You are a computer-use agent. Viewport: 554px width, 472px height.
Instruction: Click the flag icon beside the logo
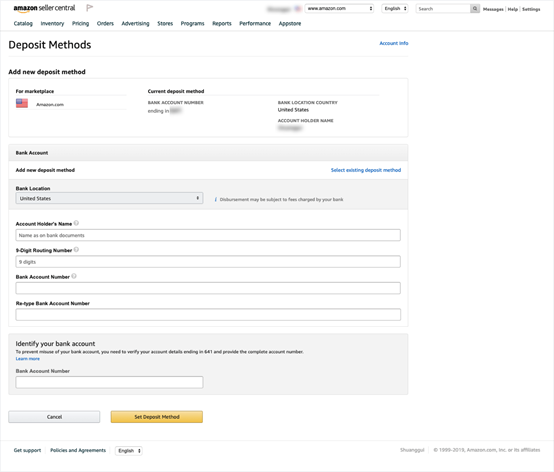90,8
